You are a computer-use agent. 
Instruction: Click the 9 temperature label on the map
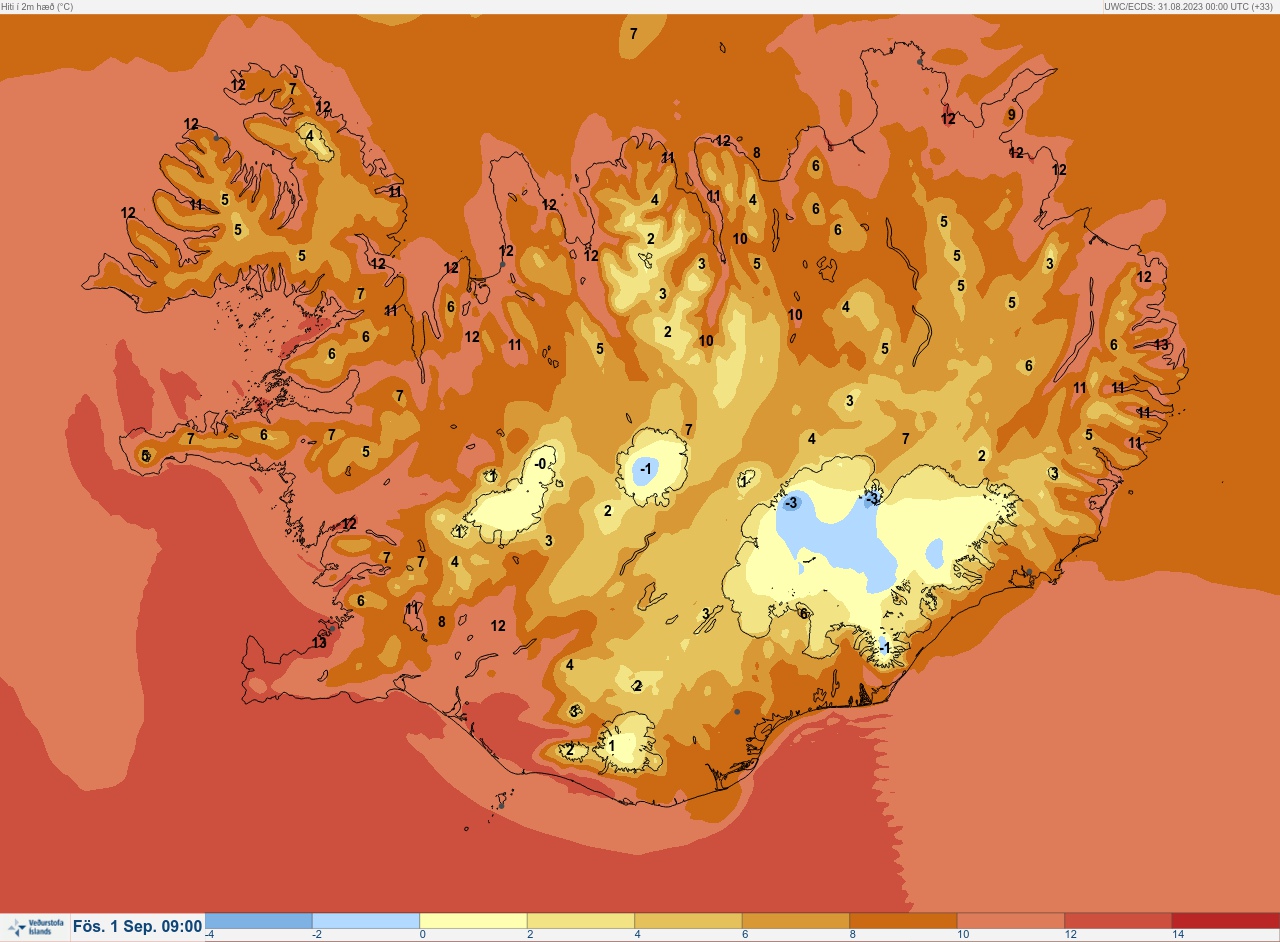[x=1011, y=115]
